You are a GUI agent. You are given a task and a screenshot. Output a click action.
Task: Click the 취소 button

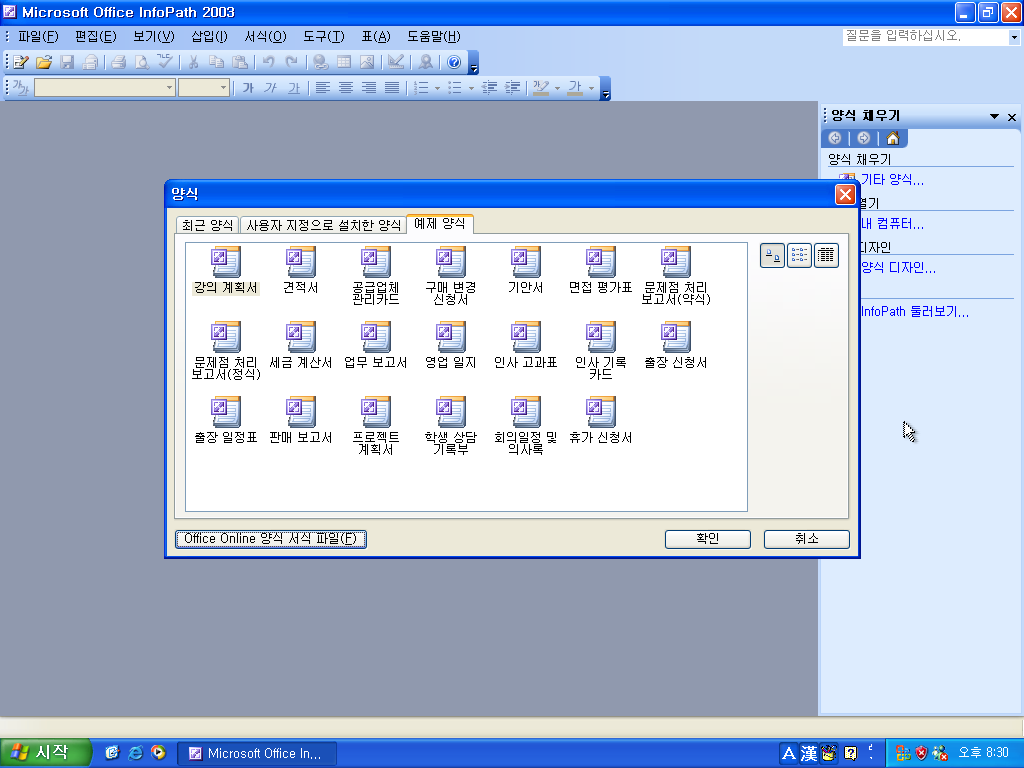pos(807,539)
